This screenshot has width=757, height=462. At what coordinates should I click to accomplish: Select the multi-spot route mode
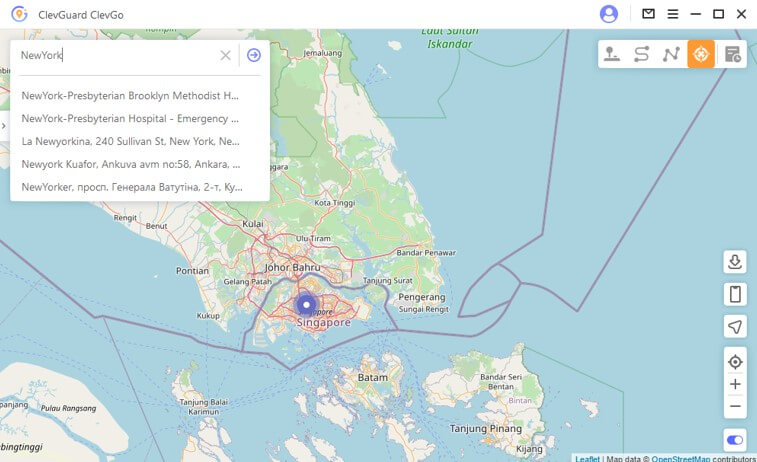click(x=671, y=54)
